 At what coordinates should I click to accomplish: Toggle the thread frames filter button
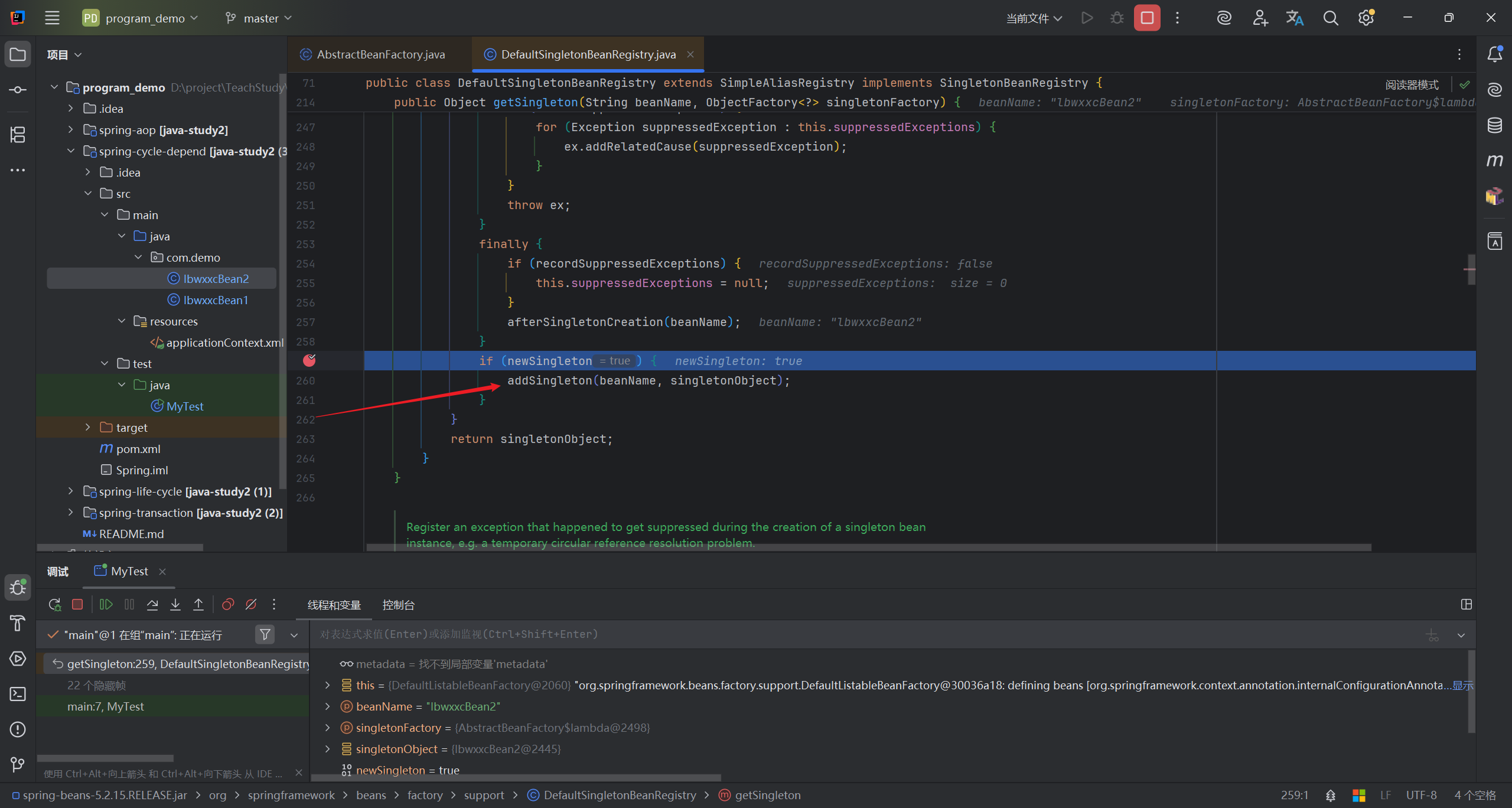(x=265, y=634)
